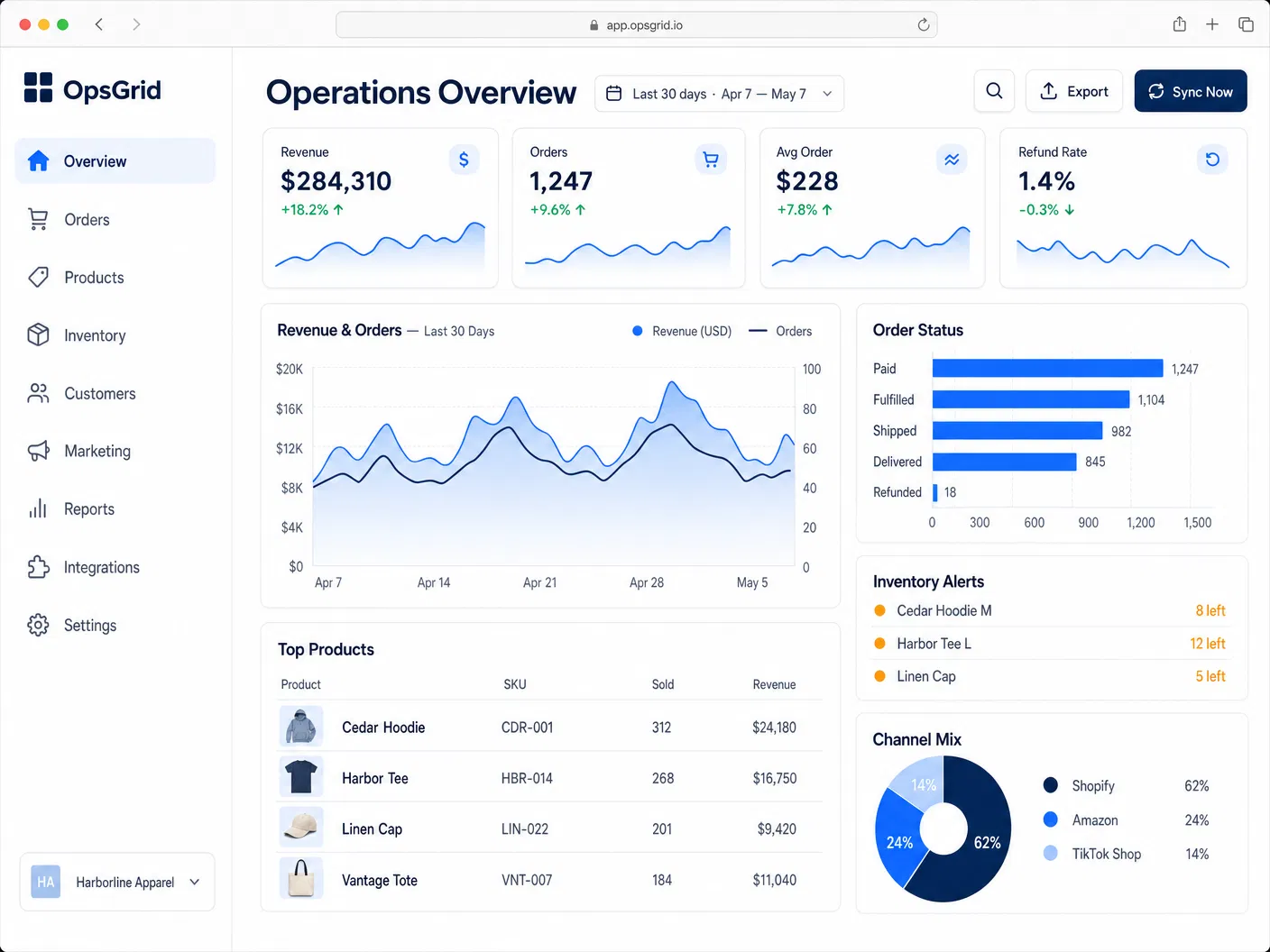Screen dimensions: 1270x952
Task: Click the Revenue column header in table
Action: coord(774,684)
